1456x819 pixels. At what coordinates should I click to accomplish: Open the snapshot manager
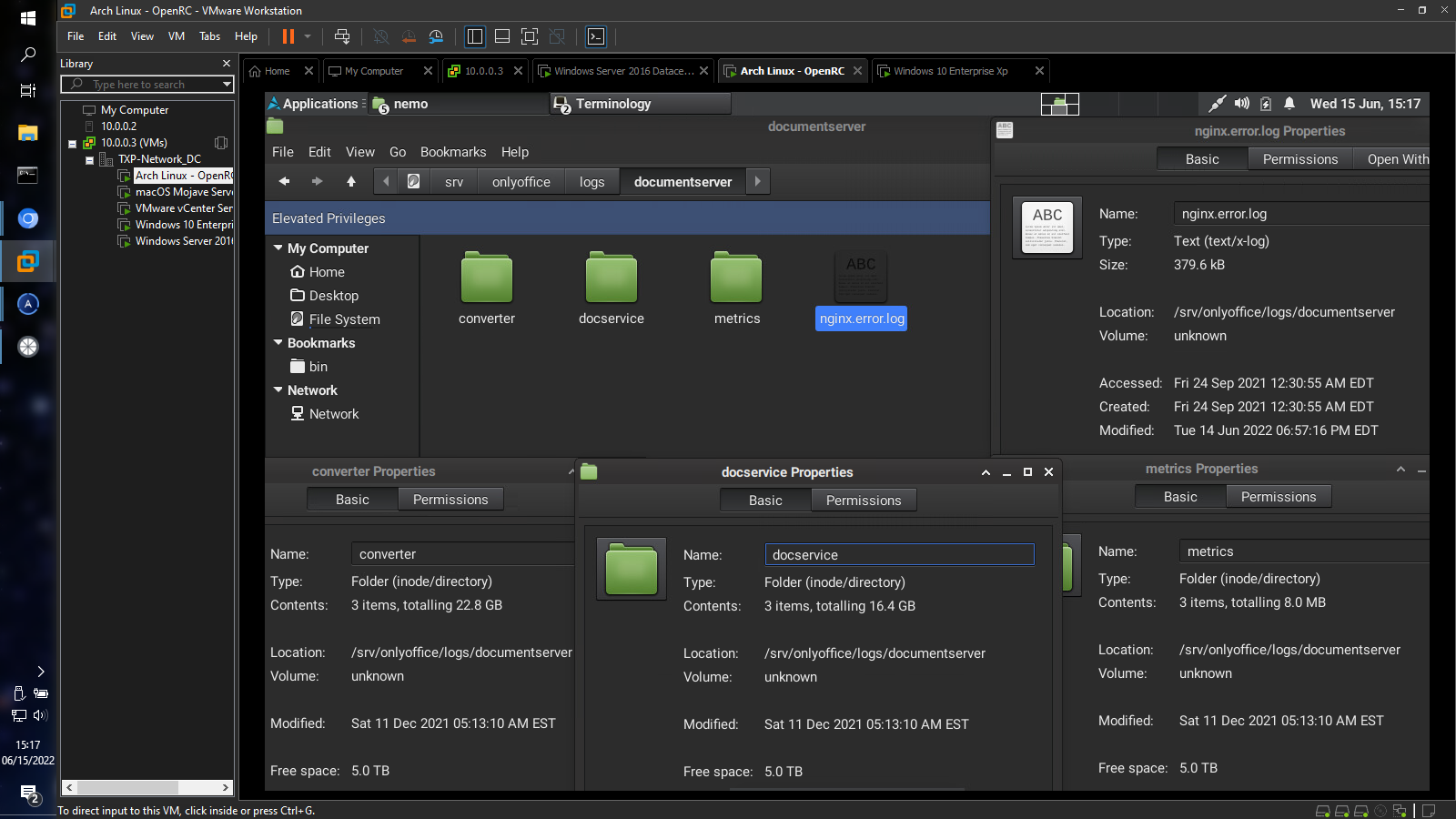[x=437, y=36]
